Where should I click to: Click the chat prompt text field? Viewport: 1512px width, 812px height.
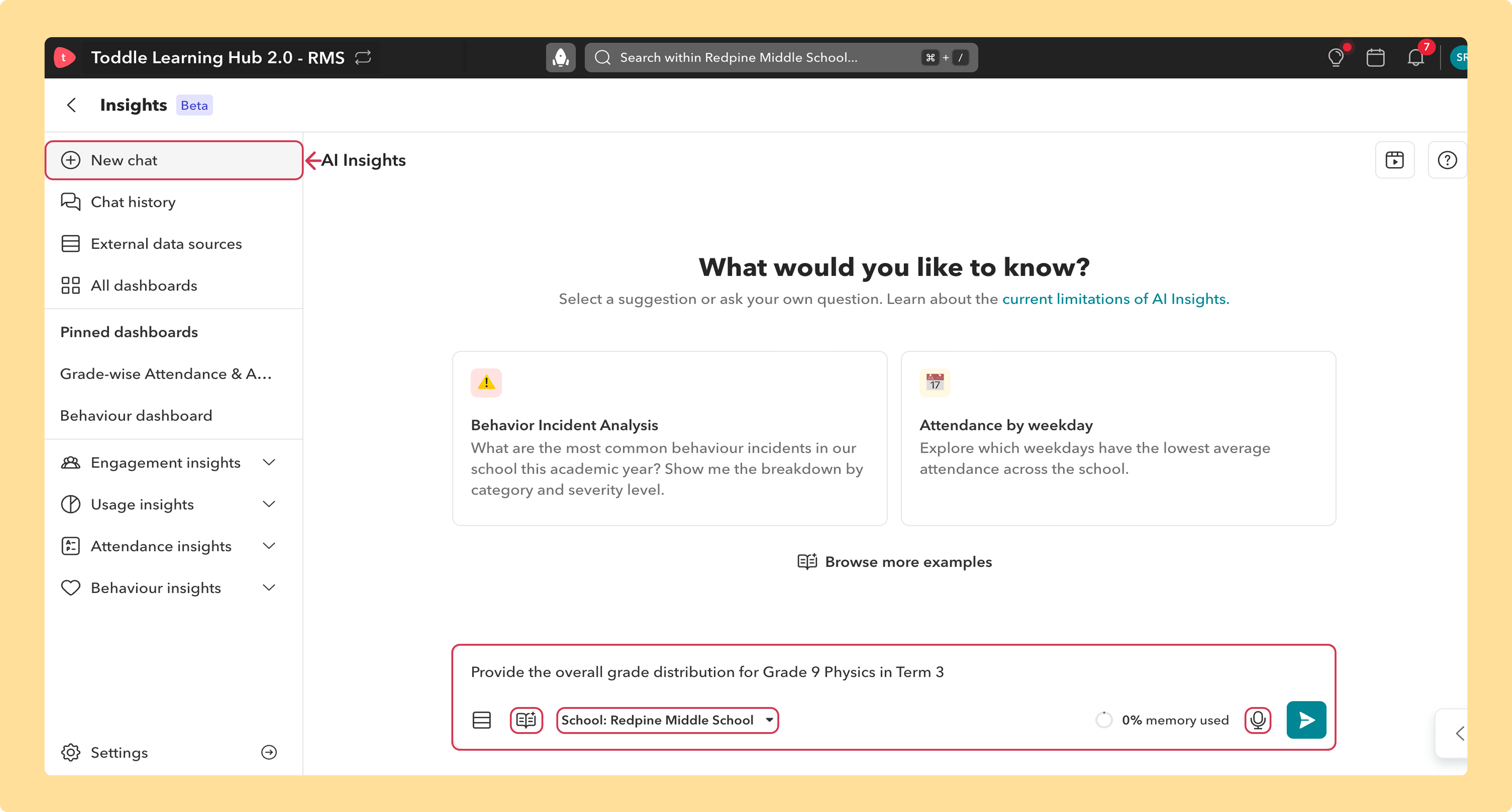coord(893,672)
